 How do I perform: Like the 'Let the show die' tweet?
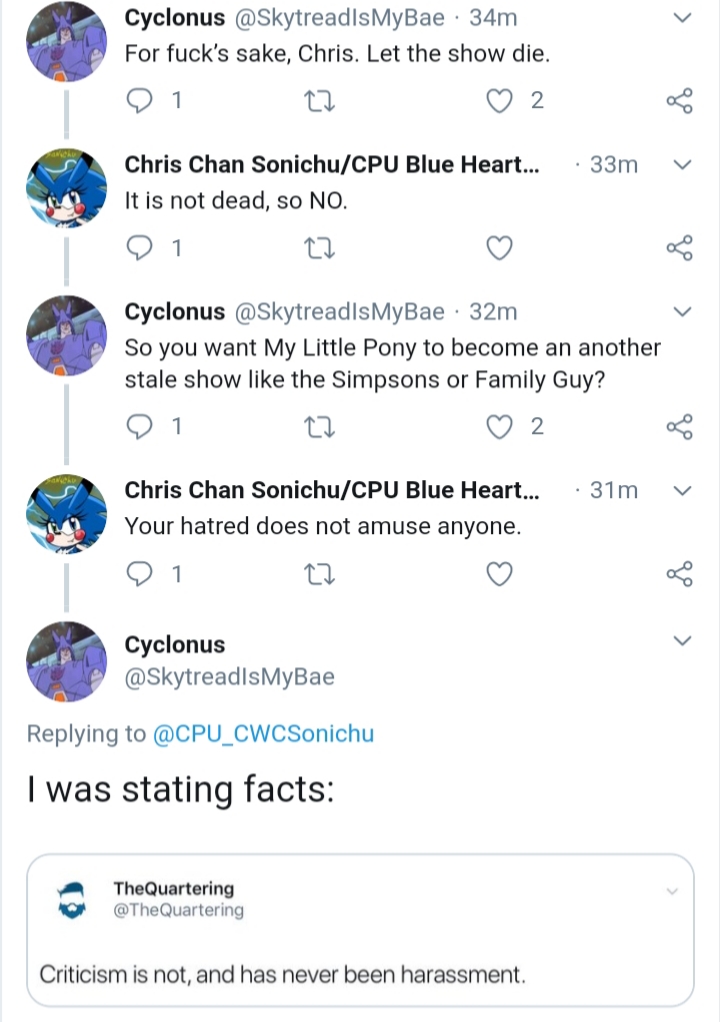tap(499, 101)
